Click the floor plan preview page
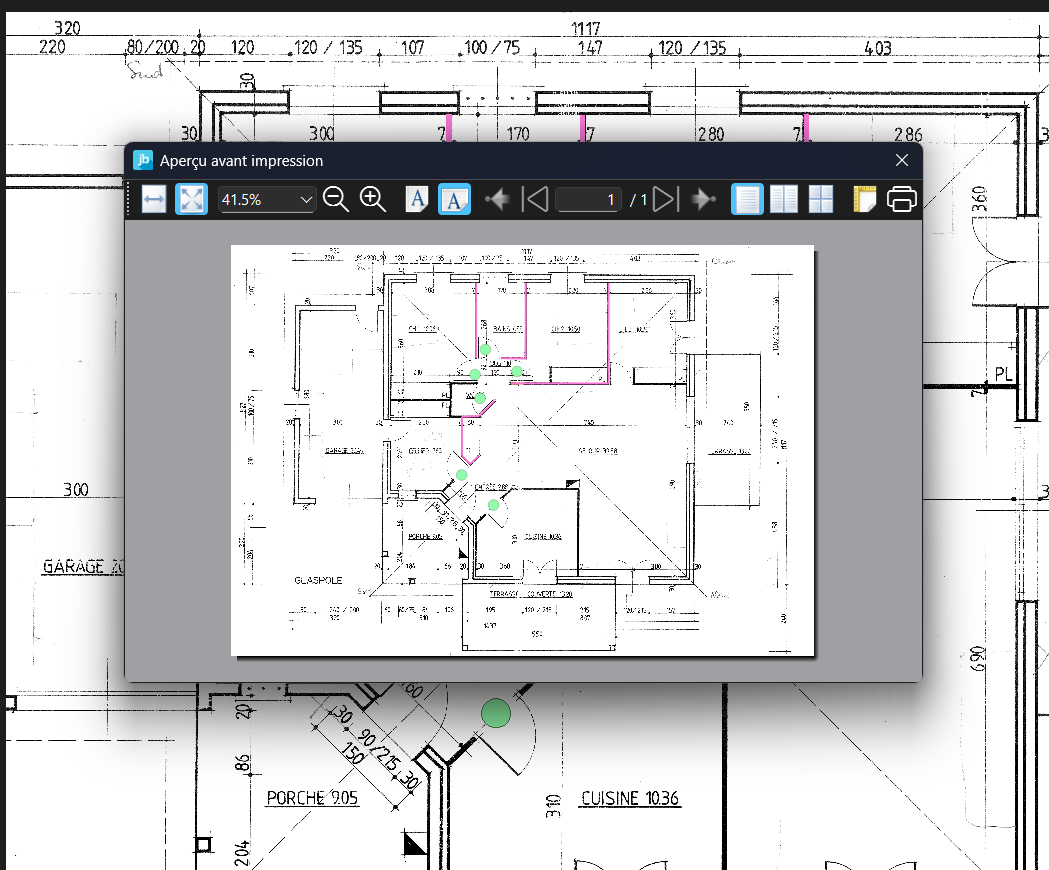1049x870 pixels. point(522,450)
